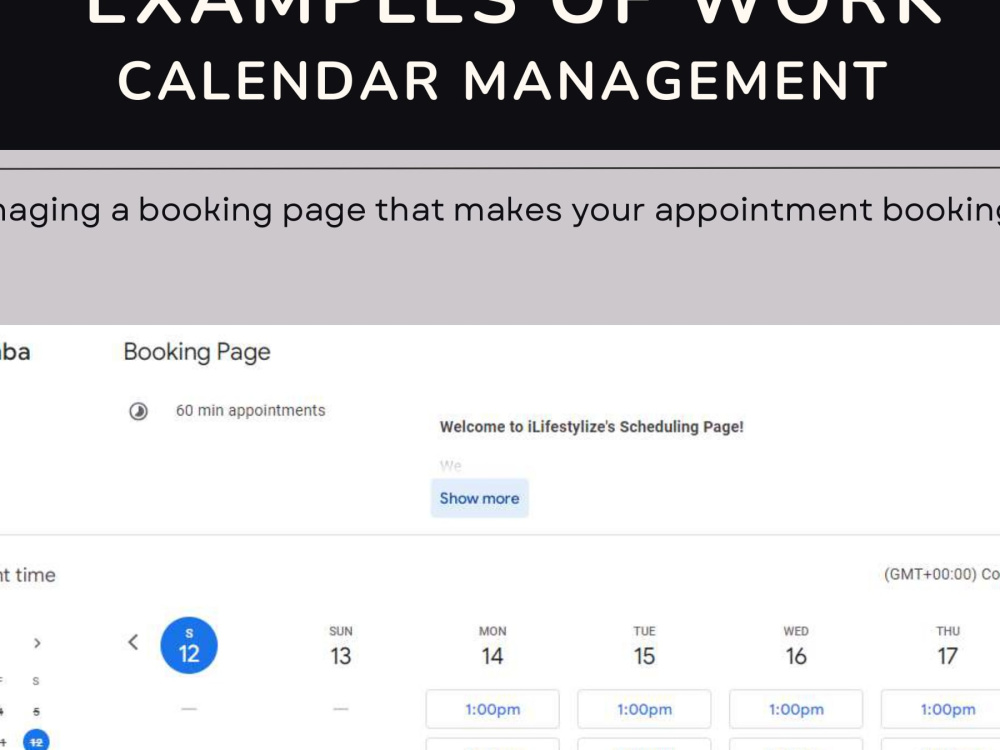
Task: Select Saturday 12 highlighted date
Action: pos(189,645)
